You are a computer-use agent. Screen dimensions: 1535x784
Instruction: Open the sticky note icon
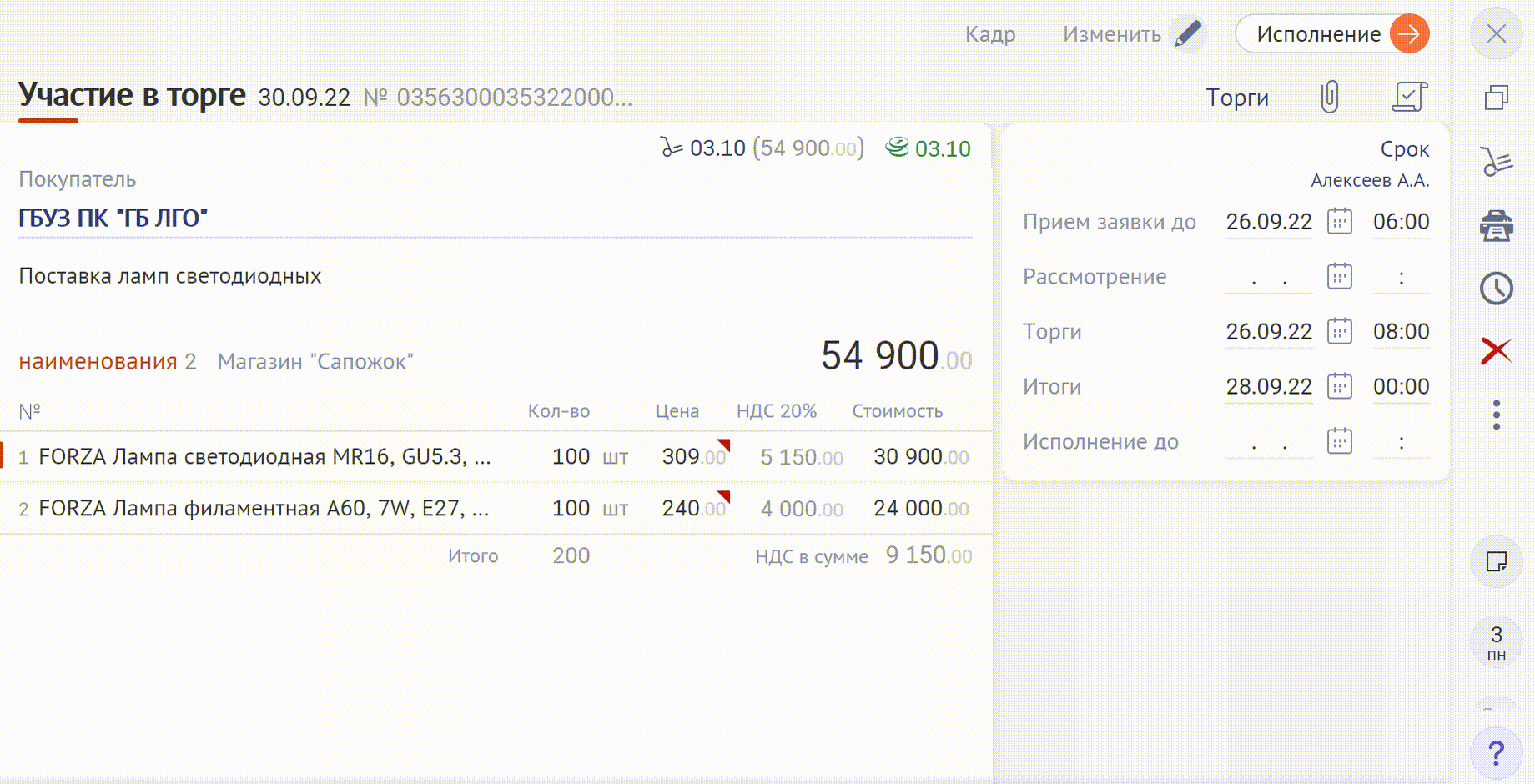(1496, 561)
